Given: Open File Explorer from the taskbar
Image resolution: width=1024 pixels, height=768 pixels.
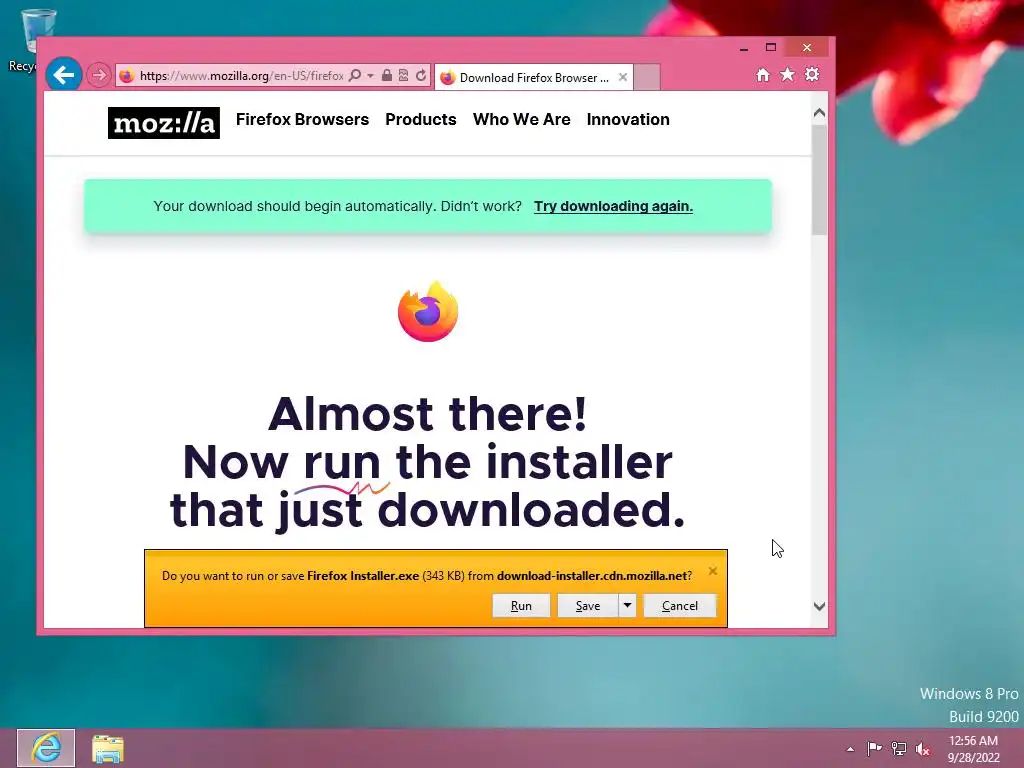Looking at the screenshot, I should tap(108, 748).
